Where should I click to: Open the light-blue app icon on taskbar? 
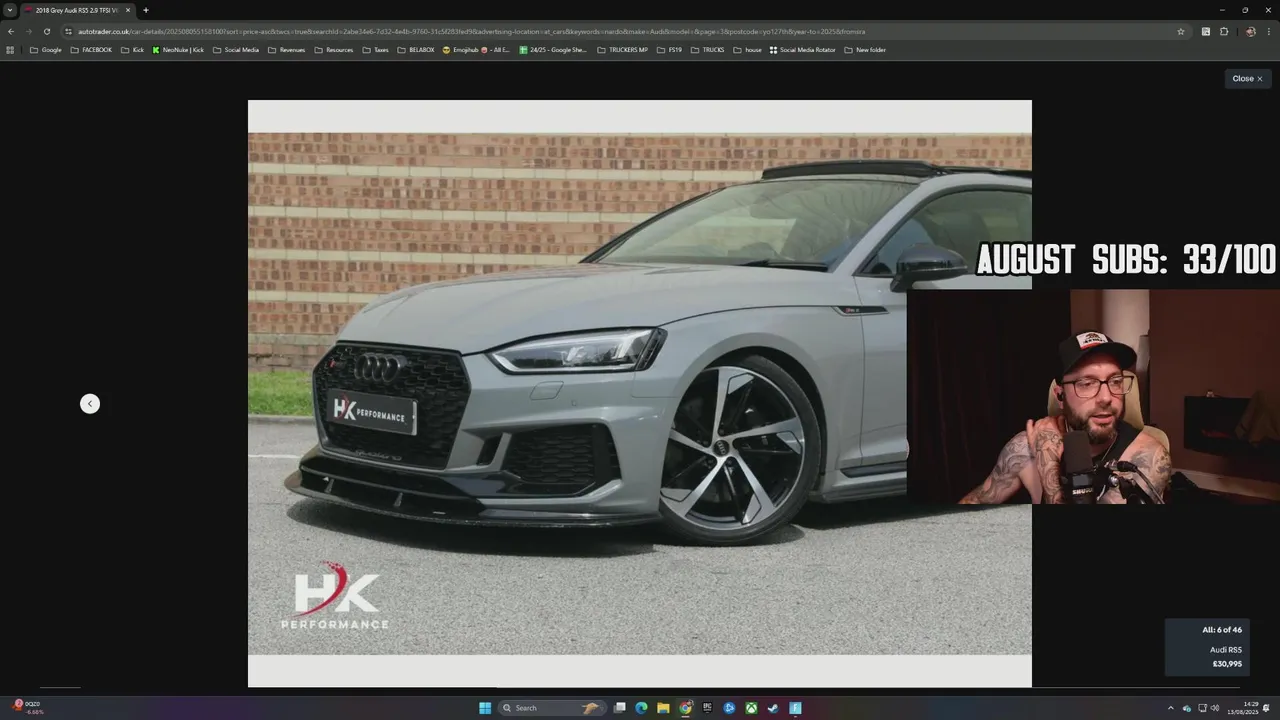(795, 708)
